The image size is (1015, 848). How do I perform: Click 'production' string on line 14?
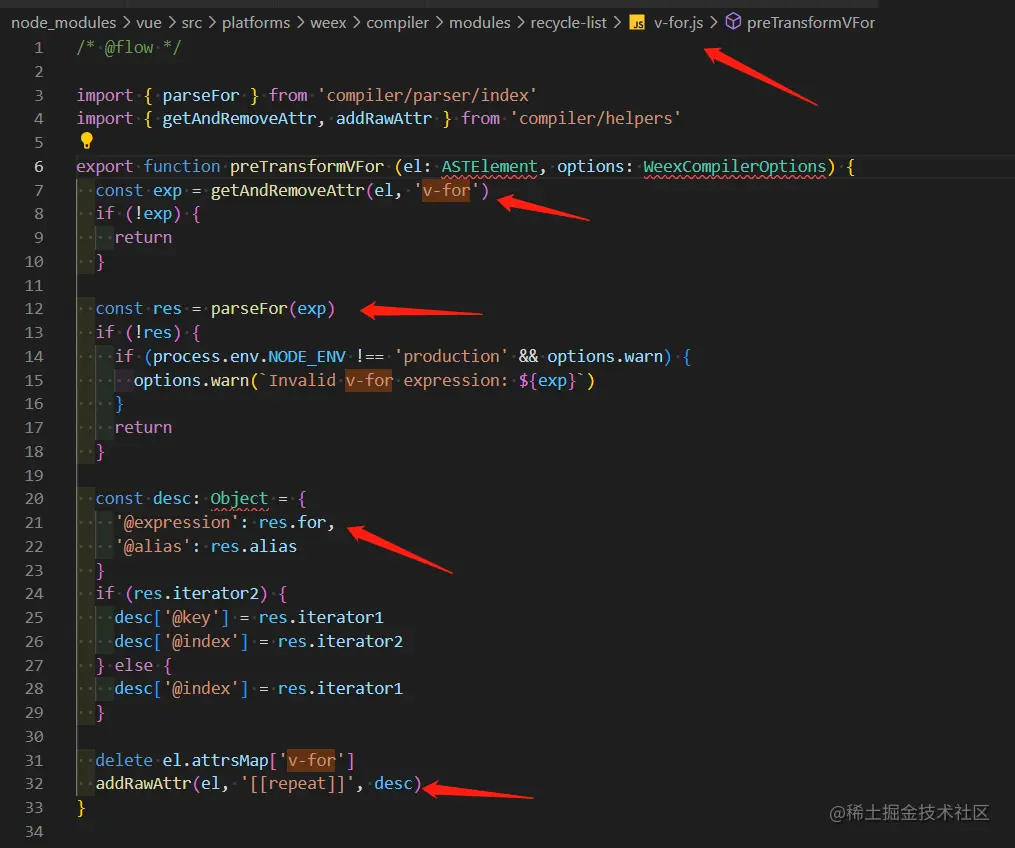click(x=451, y=357)
